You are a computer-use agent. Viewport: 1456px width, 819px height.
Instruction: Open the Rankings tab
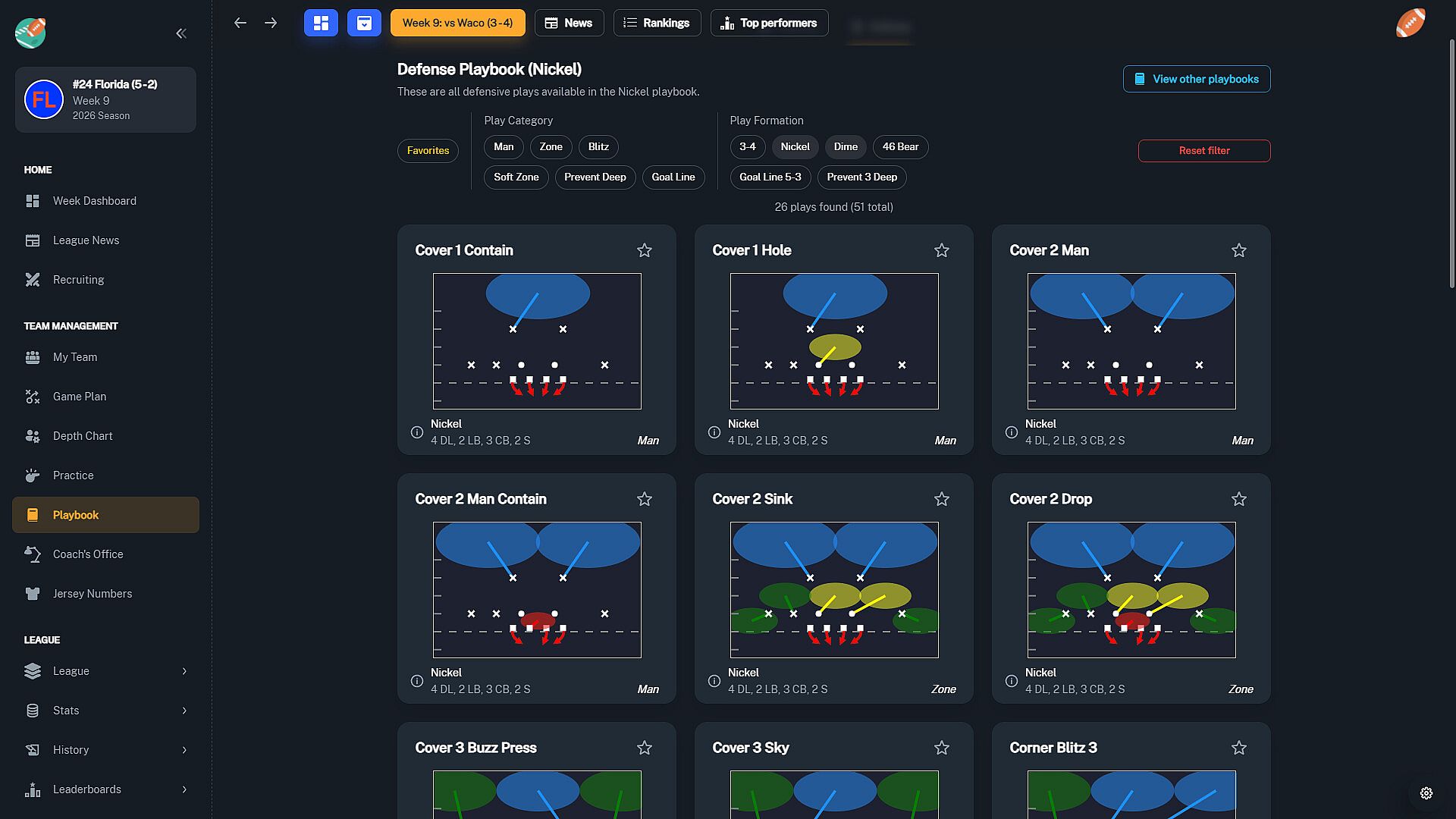[x=657, y=23]
